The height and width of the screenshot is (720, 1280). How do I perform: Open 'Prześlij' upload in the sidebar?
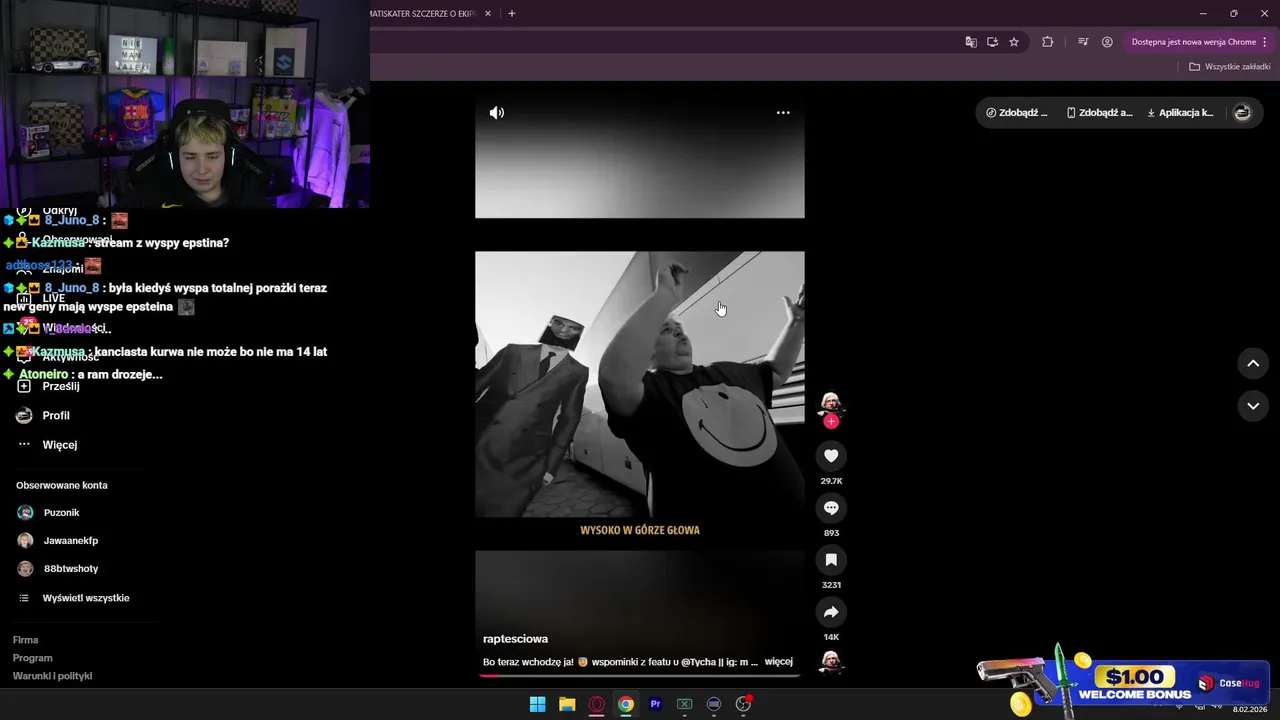click(x=48, y=386)
